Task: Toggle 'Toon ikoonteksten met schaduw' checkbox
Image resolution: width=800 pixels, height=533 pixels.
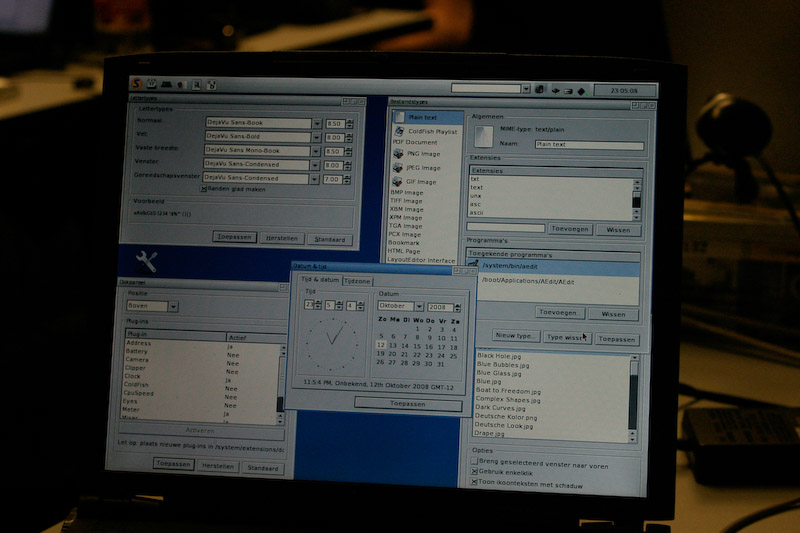Action: (x=474, y=482)
